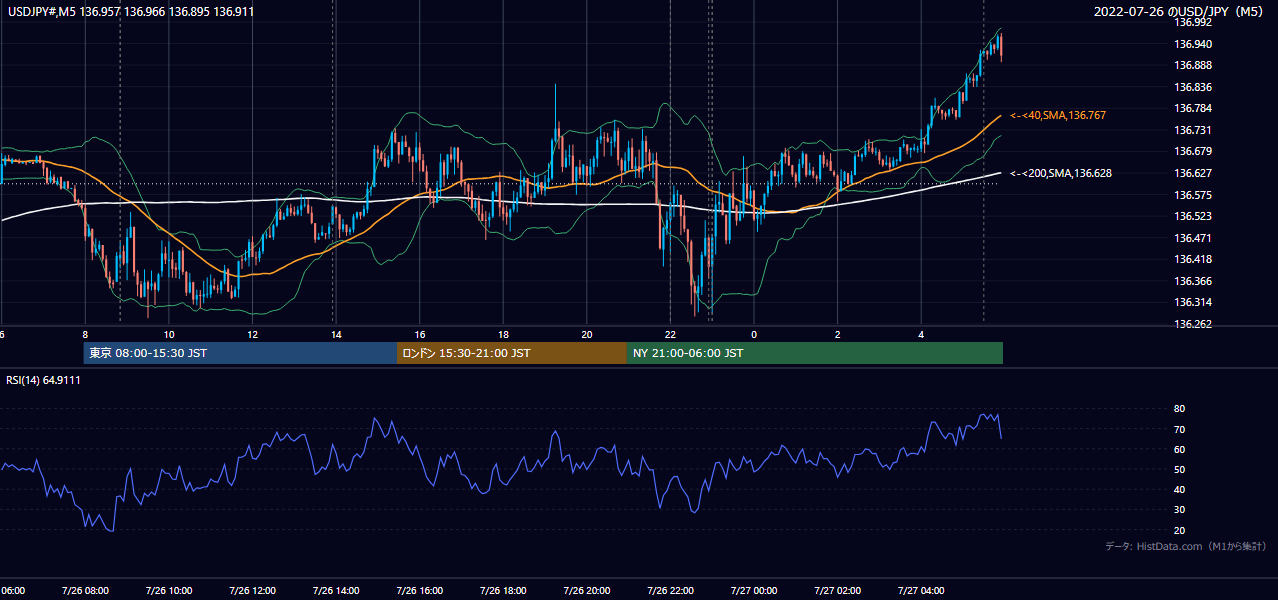
Task: Click hour label 22 below the candlestick chart
Action: 670,334
